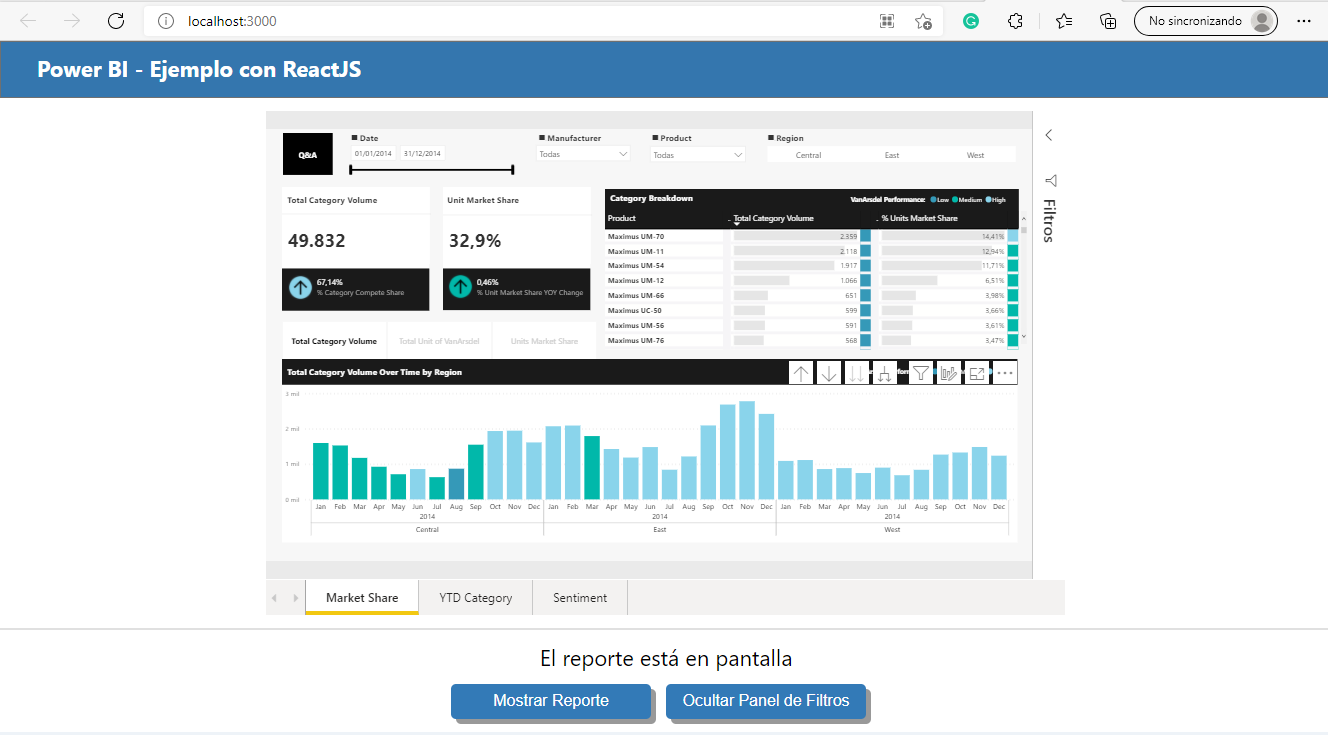
Task: Open focus mode for the volume chart
Action: coord(976,372)
